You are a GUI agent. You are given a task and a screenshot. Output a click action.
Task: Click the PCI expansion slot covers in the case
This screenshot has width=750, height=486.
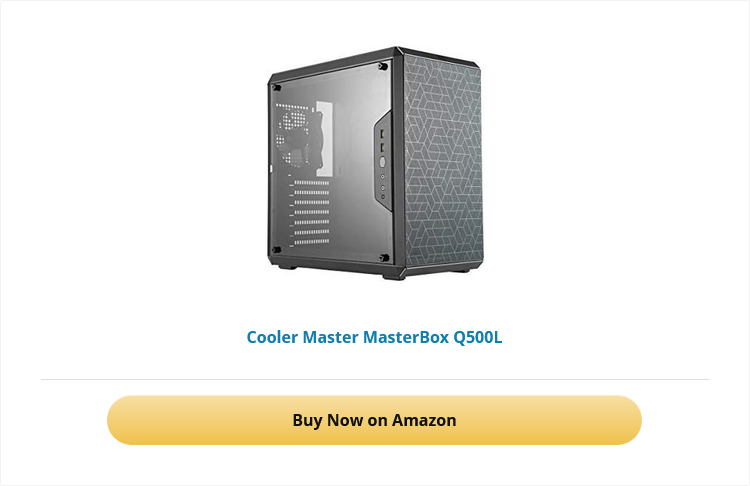(309, 213)
